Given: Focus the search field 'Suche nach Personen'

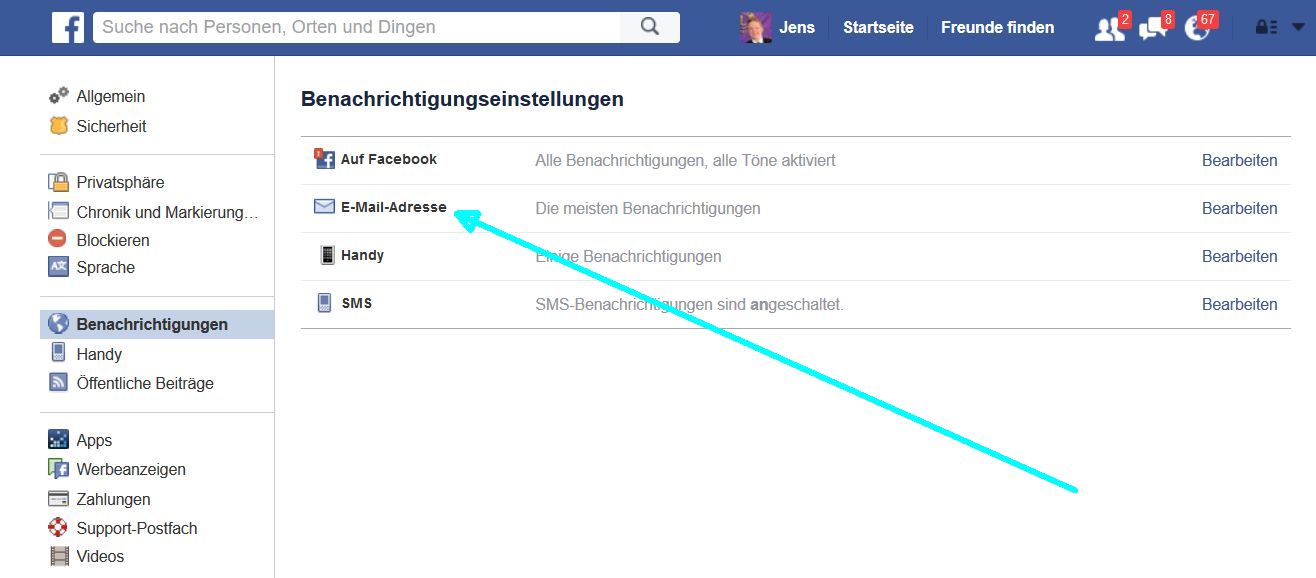Looking at the screenshot, I should (357, 27).
